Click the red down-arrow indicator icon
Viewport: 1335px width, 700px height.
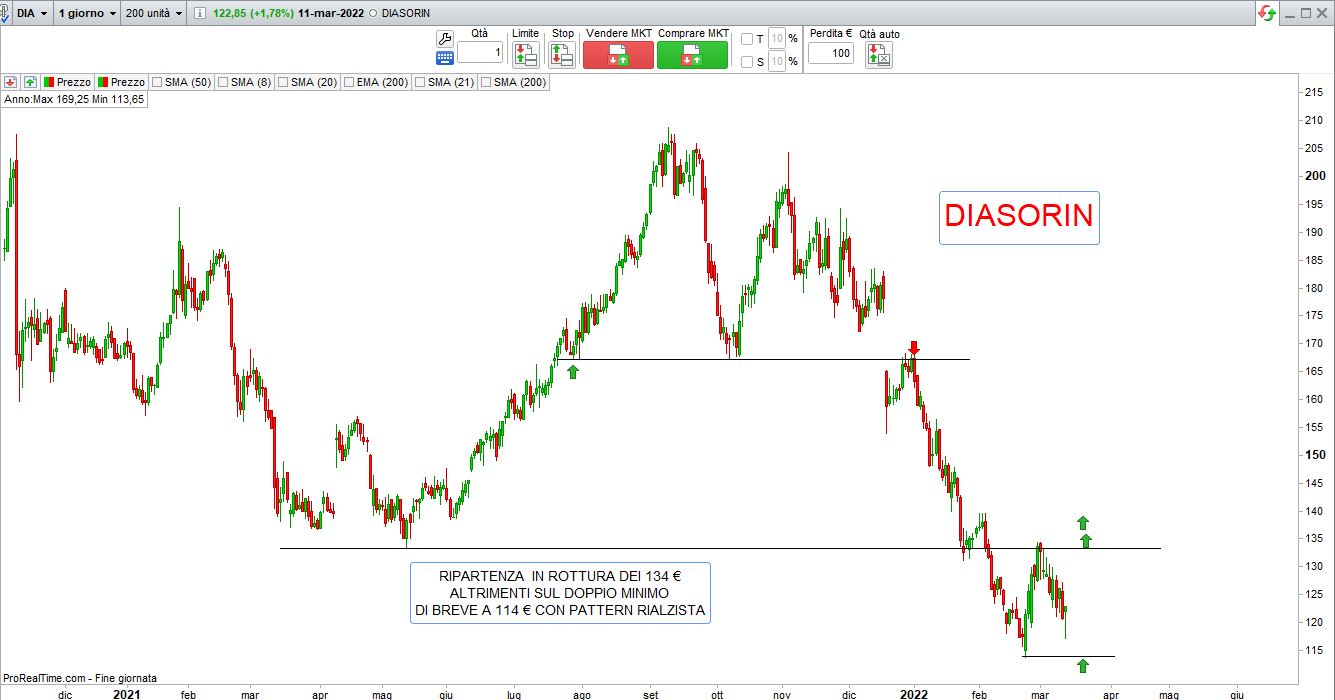(x=11, y=82)
